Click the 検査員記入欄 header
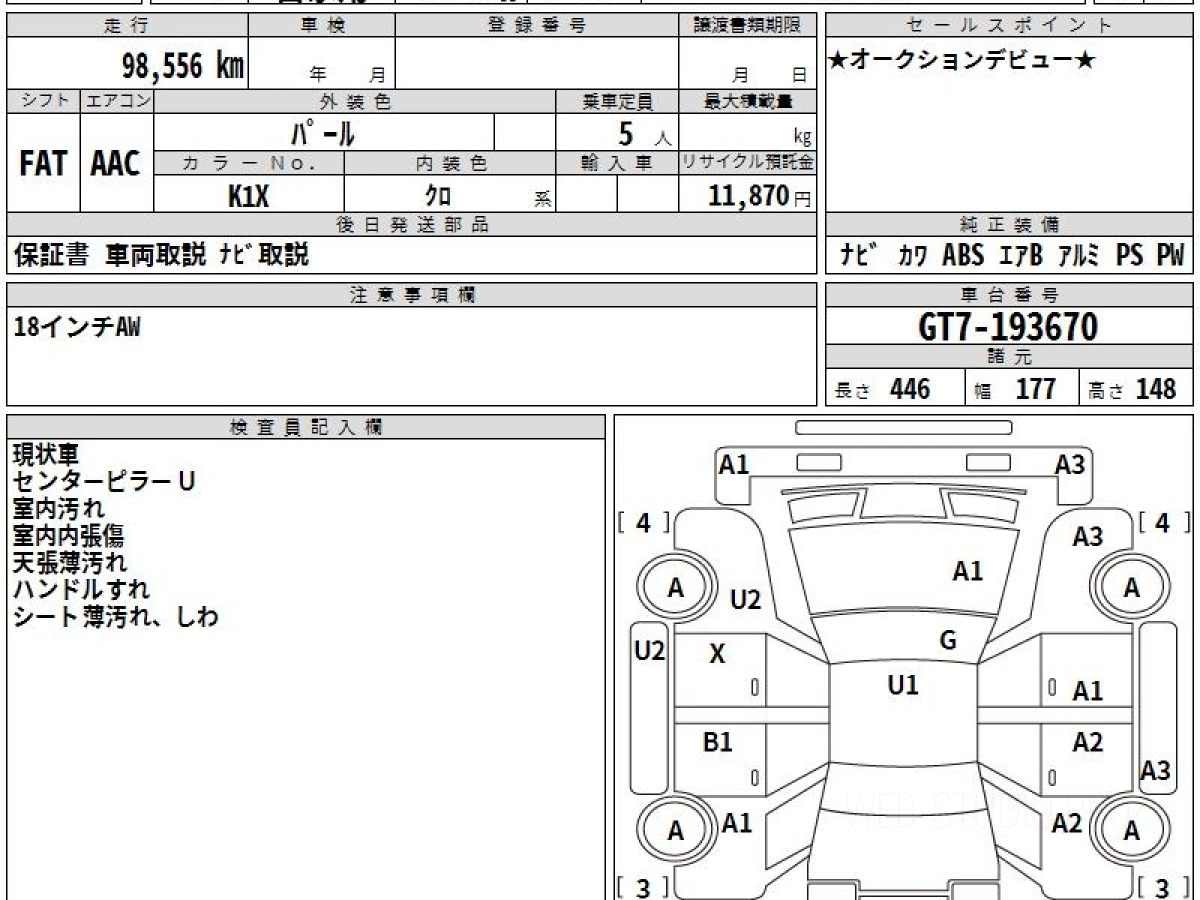Viewport: 1200px width, 900px height. click(x=306, y=427)
